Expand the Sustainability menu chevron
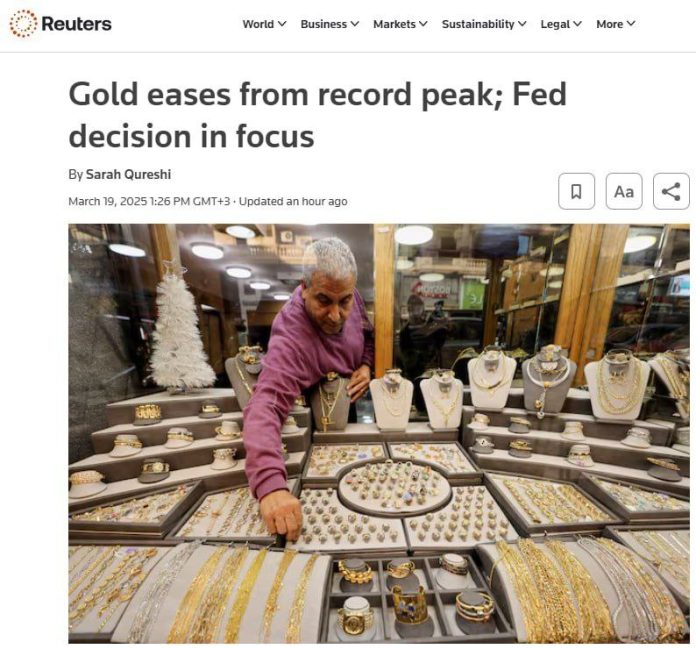The image size is (696, 649). [x=522, y=24]
